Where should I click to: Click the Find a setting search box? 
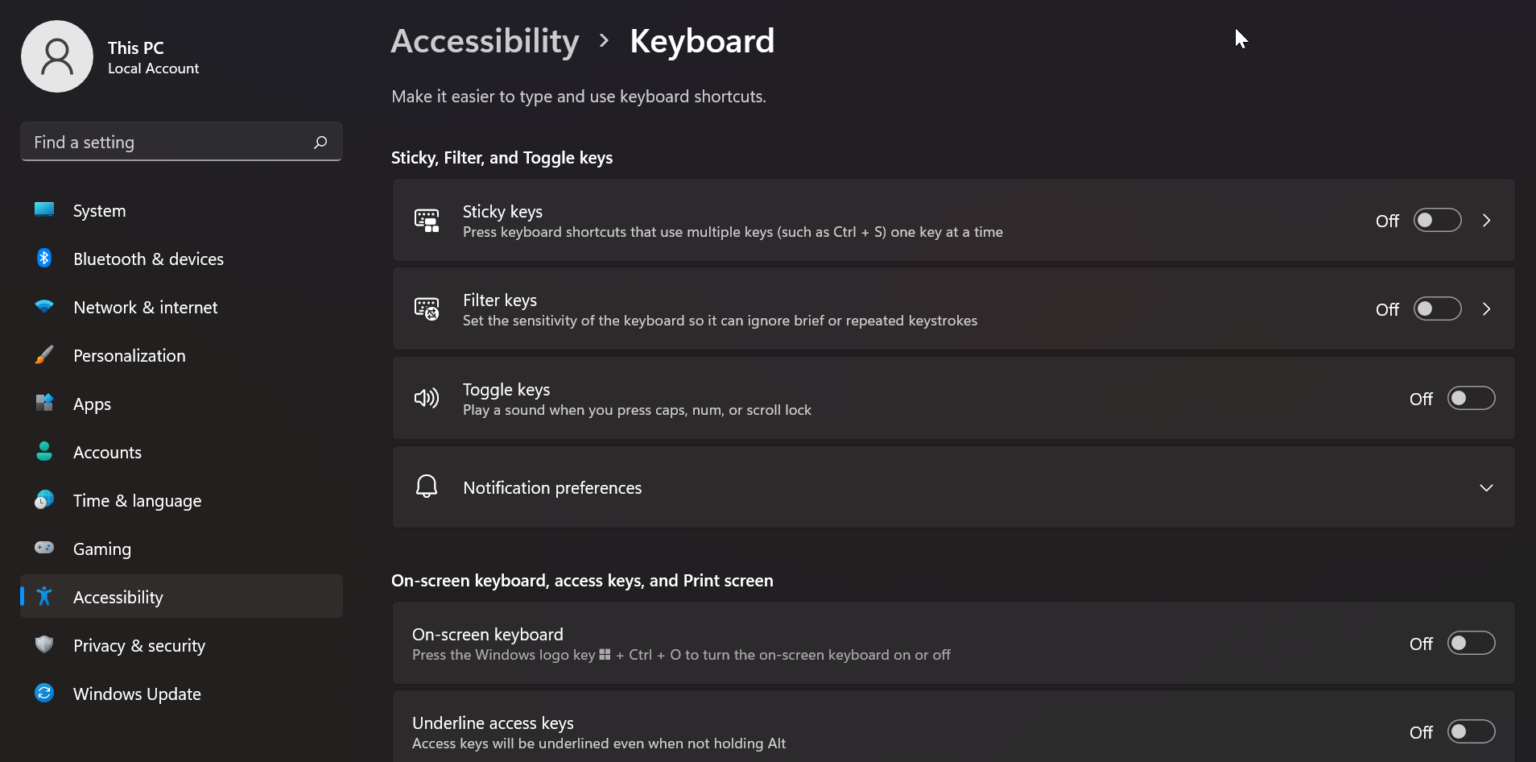[x=165, y=142]
